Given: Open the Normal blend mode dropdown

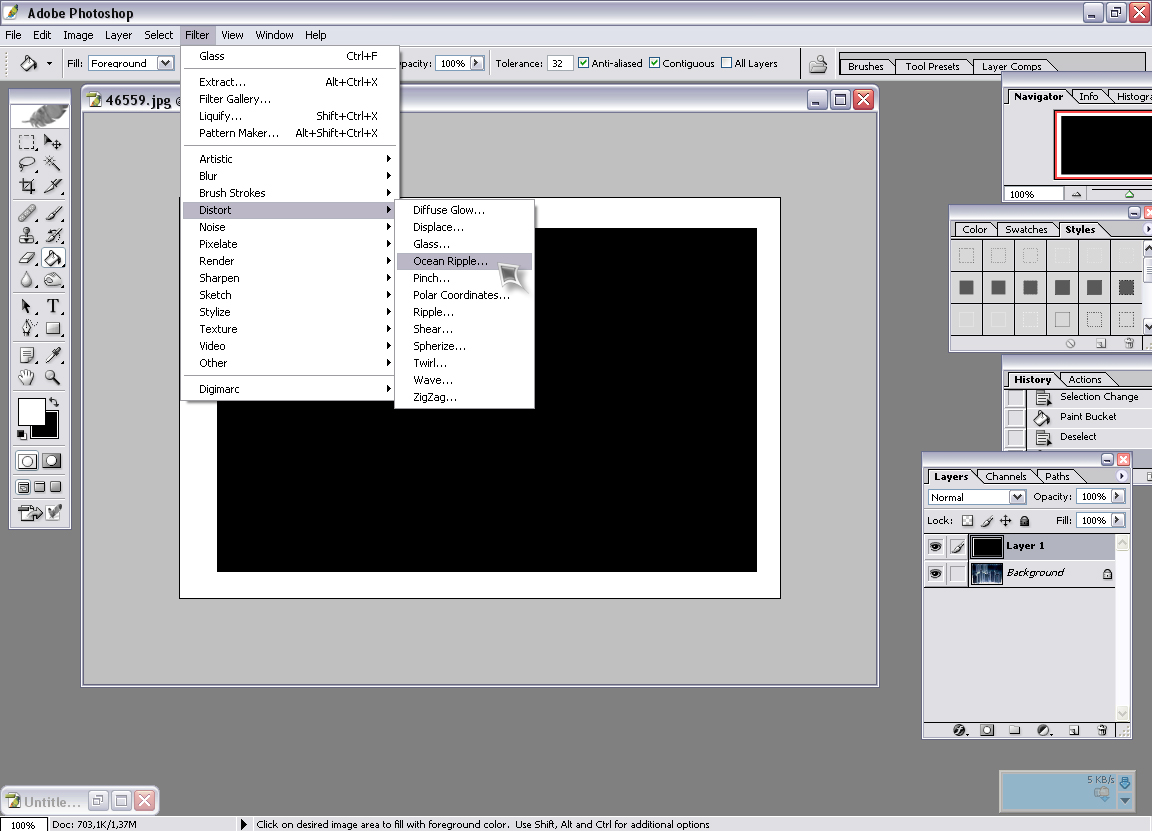Looking at the screenshot, I should click(x=1017, y=497).
